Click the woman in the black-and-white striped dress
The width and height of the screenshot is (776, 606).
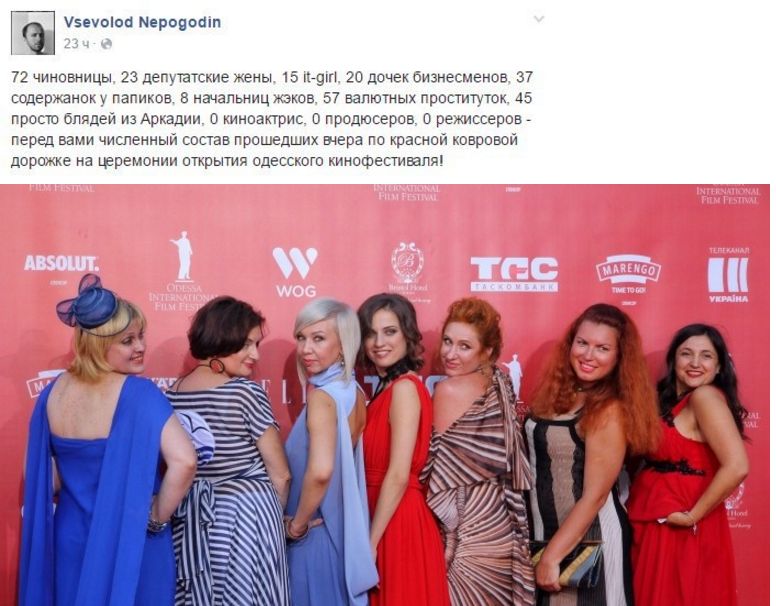[x=230, y=446]
